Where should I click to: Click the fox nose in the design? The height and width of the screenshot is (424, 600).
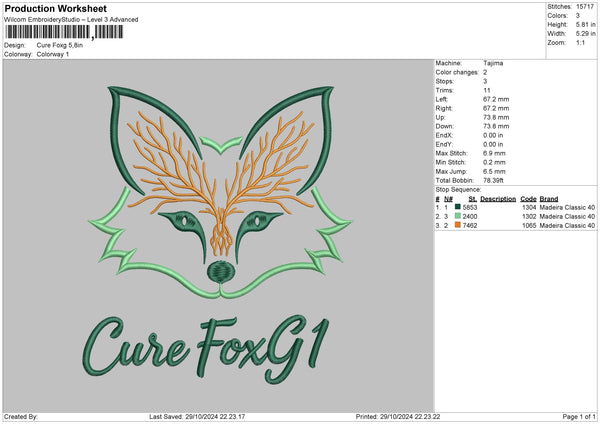pos(217,270)
